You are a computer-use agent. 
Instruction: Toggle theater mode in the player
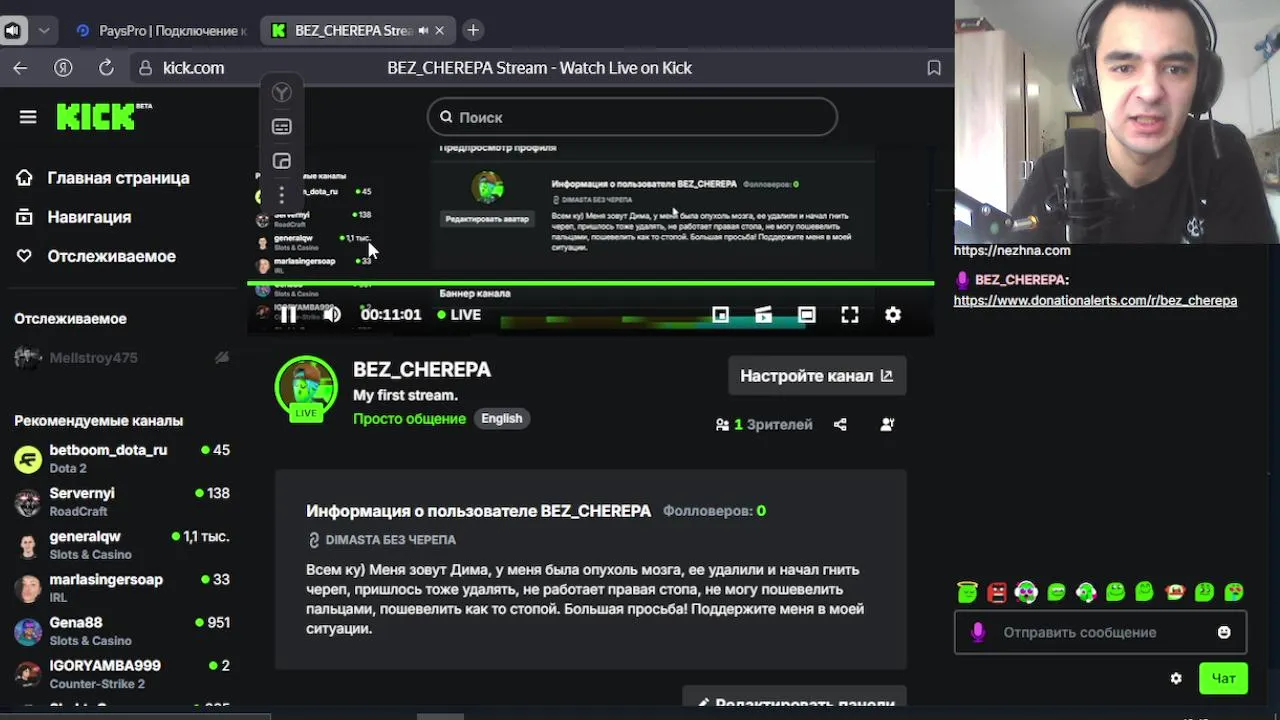pos(806,314)
